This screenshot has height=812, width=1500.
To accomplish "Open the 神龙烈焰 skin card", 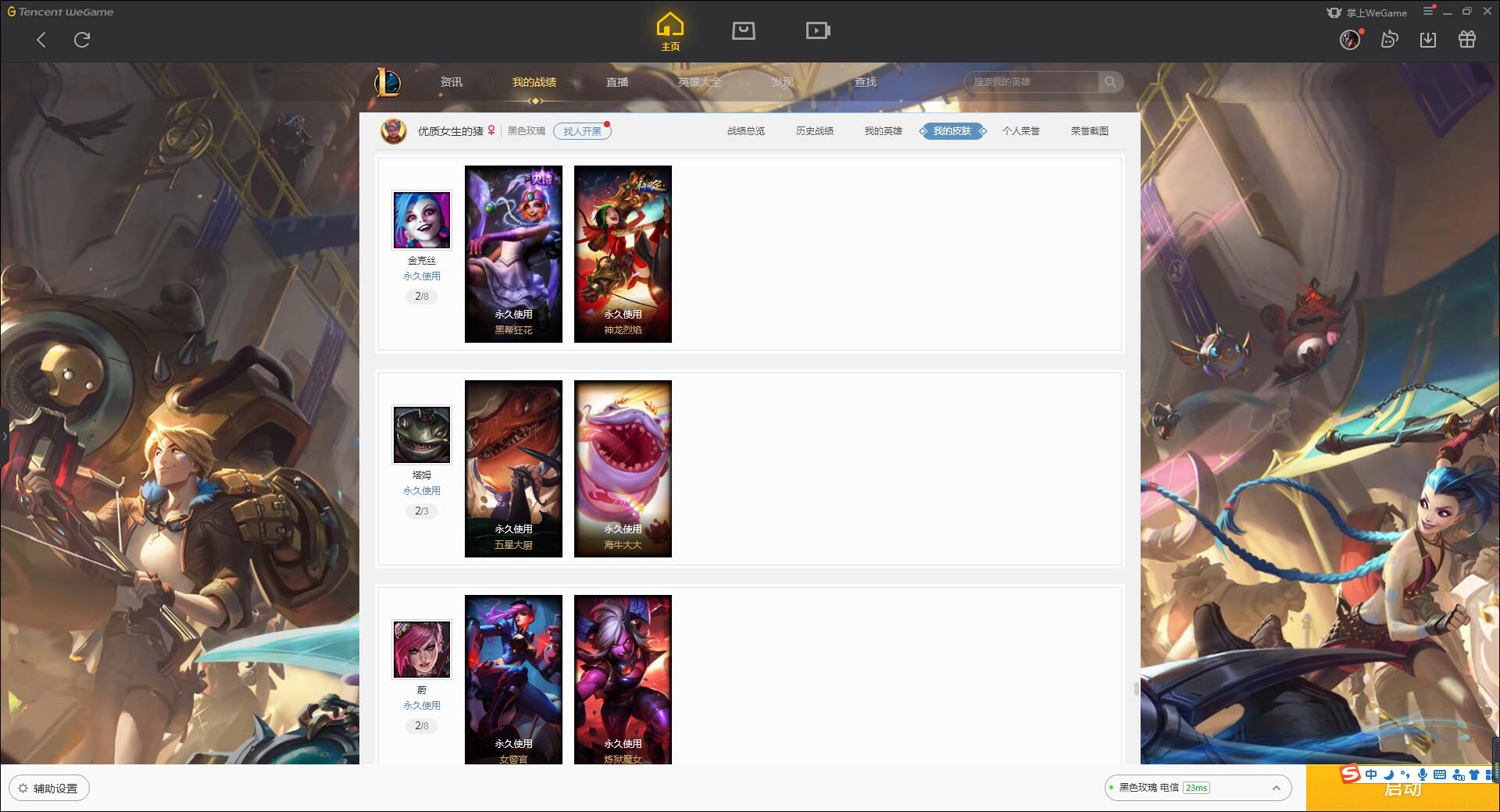I will click(x=623, y=254).
